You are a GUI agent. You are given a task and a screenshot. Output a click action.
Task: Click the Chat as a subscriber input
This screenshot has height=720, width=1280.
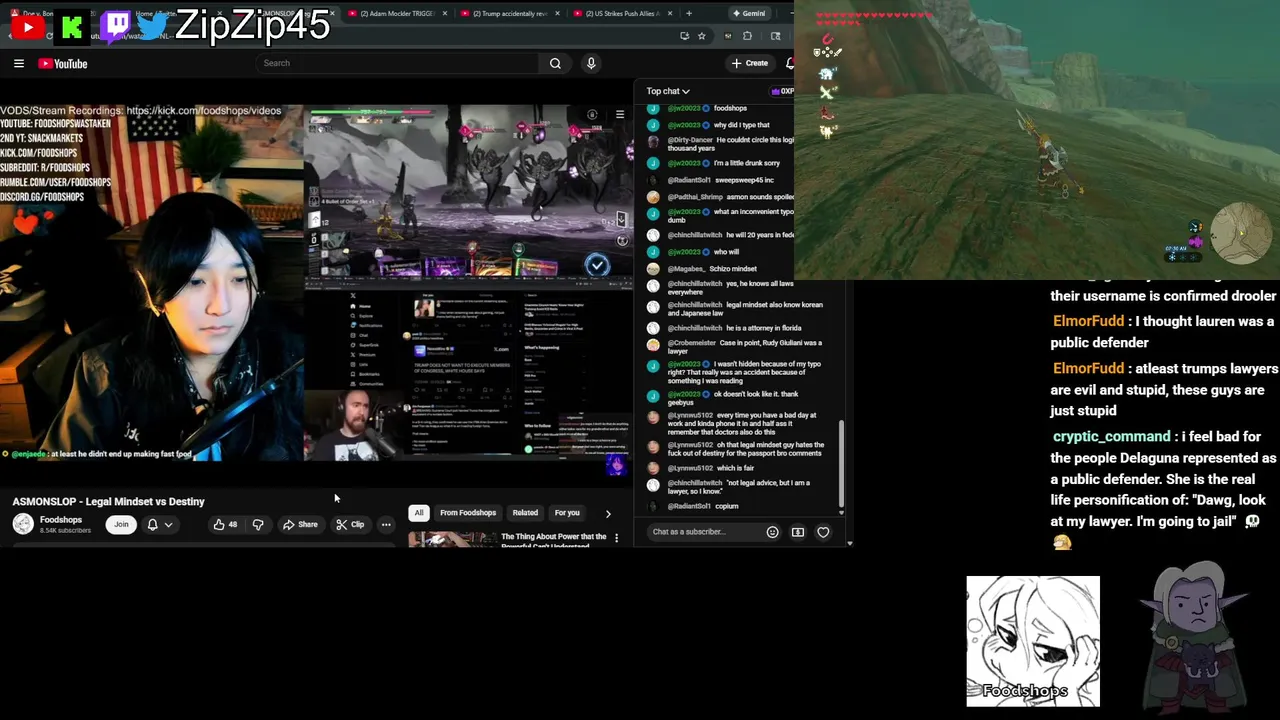click(x=705, y=532)
